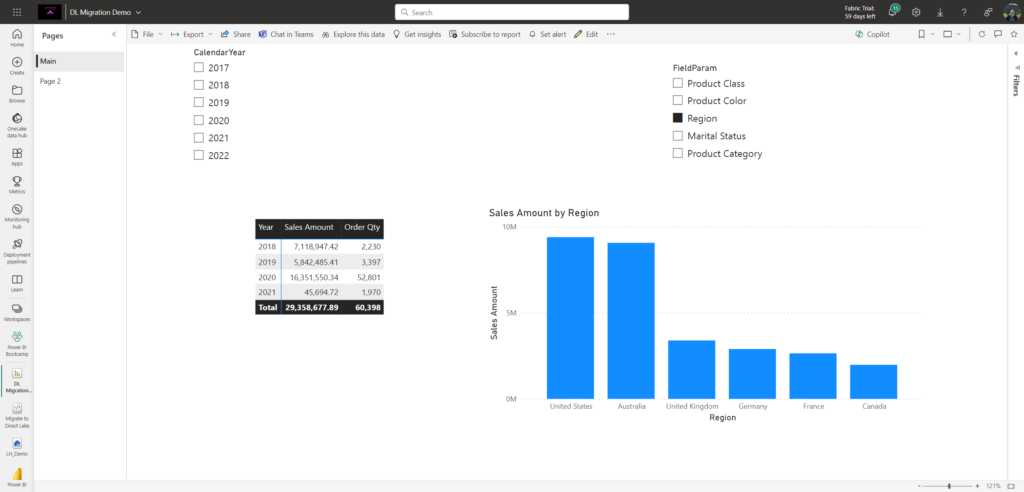
Task: Click in the Search box
Action: [512, 12]
